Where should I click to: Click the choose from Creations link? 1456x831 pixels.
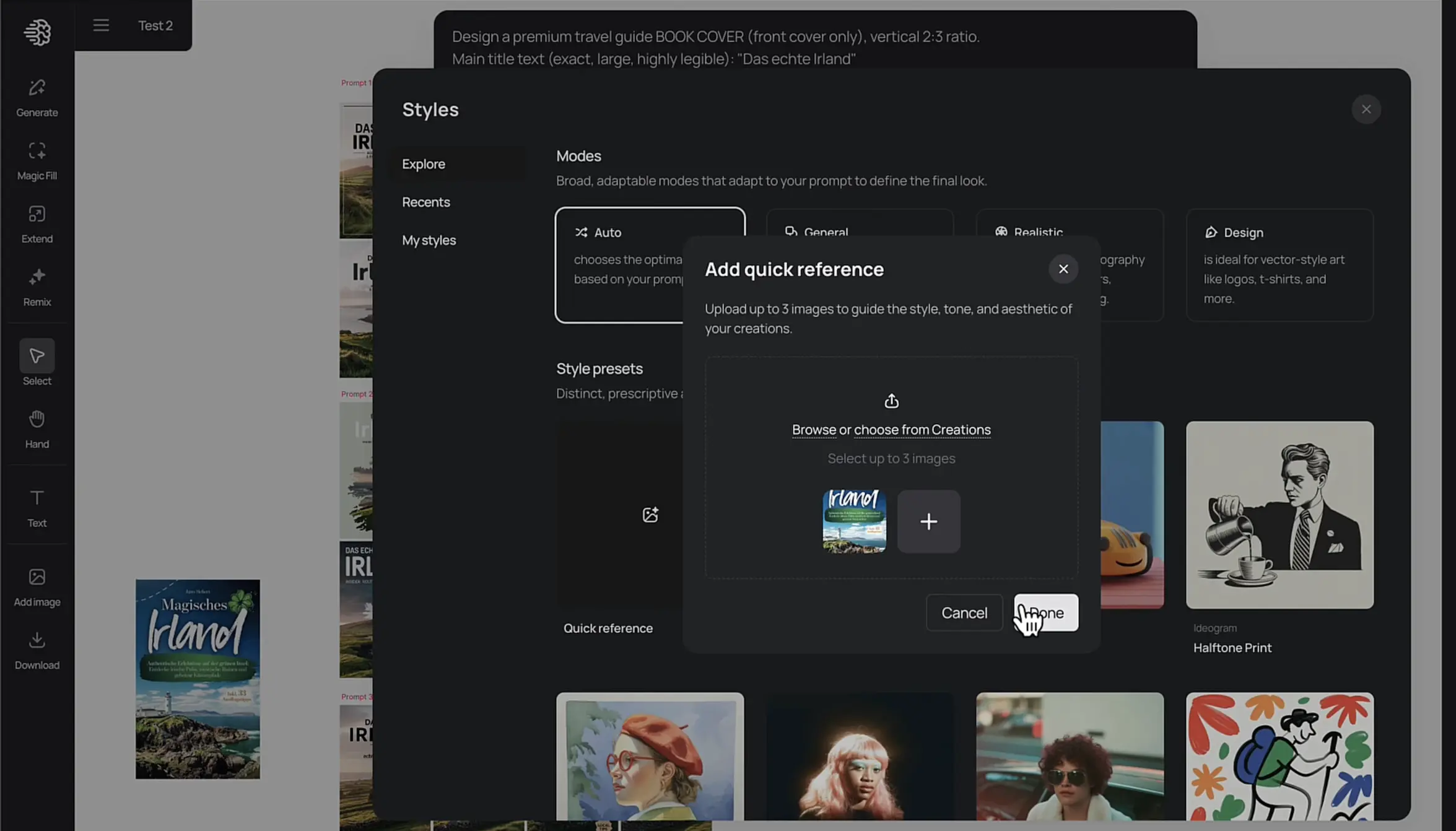(x=922, y=430)
